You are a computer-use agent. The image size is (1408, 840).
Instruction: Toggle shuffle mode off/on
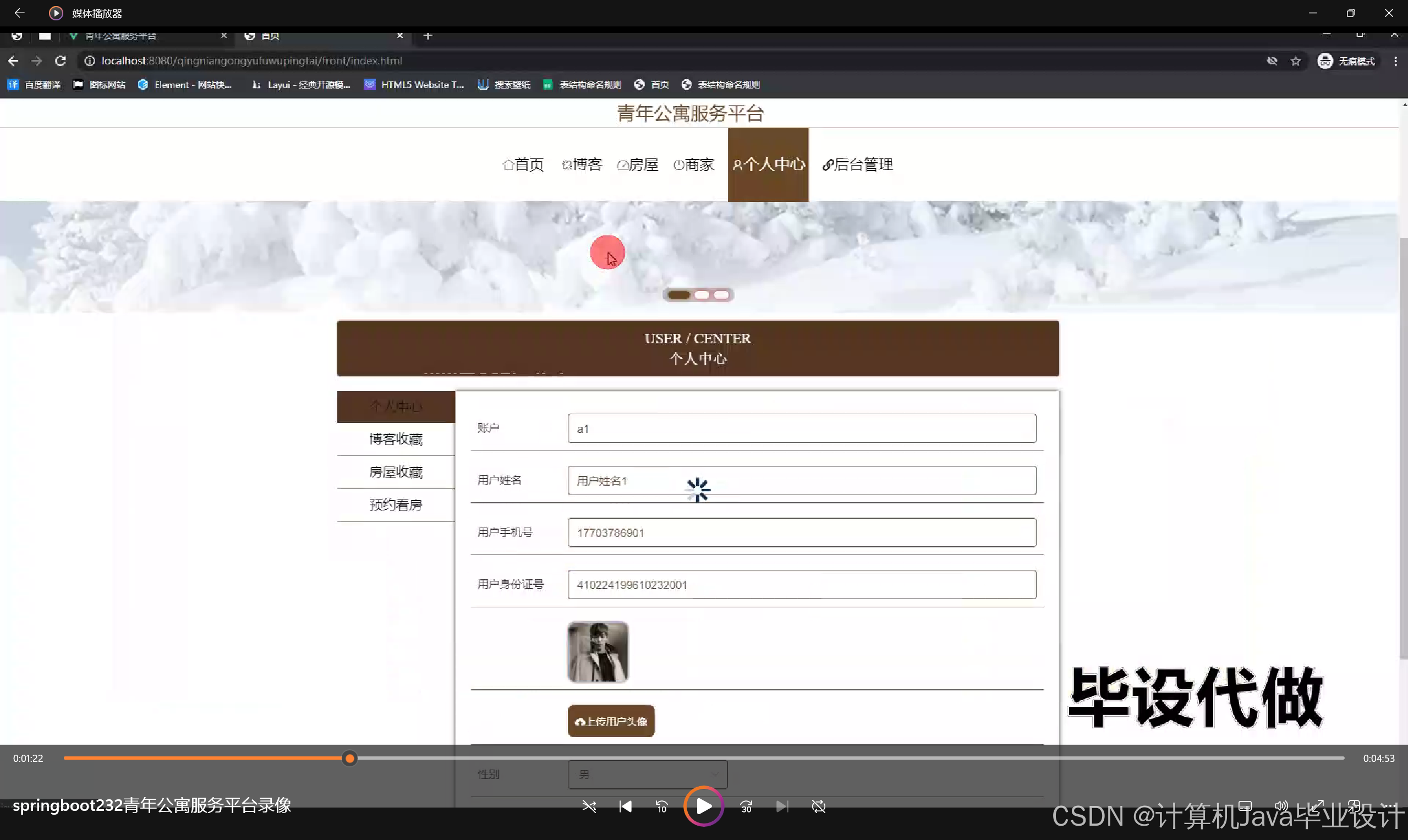click(589, 806)
